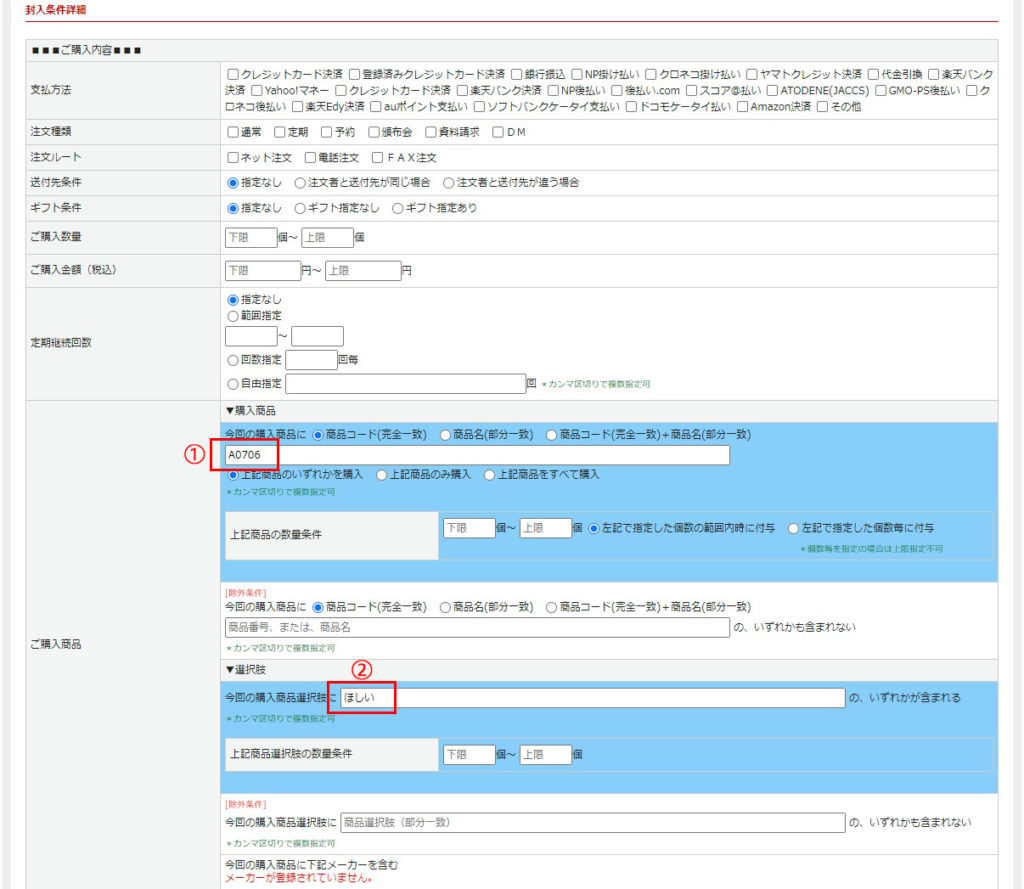Click the 回数指定 number field

point(312,360)
